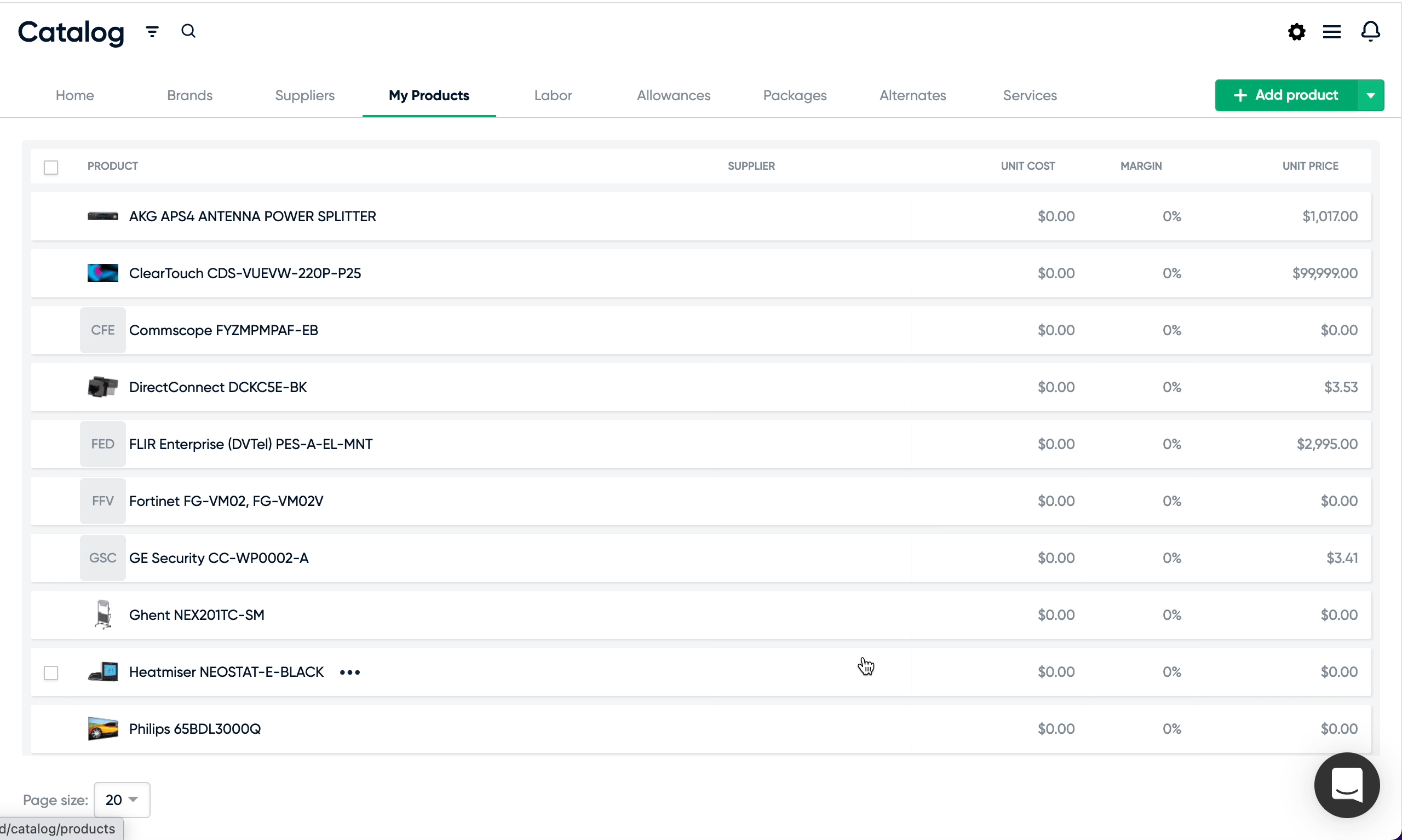The width and height of the screenshot is (1402, 840).
Task: Open the hamburger menu icon
Action: point(1333,31)
